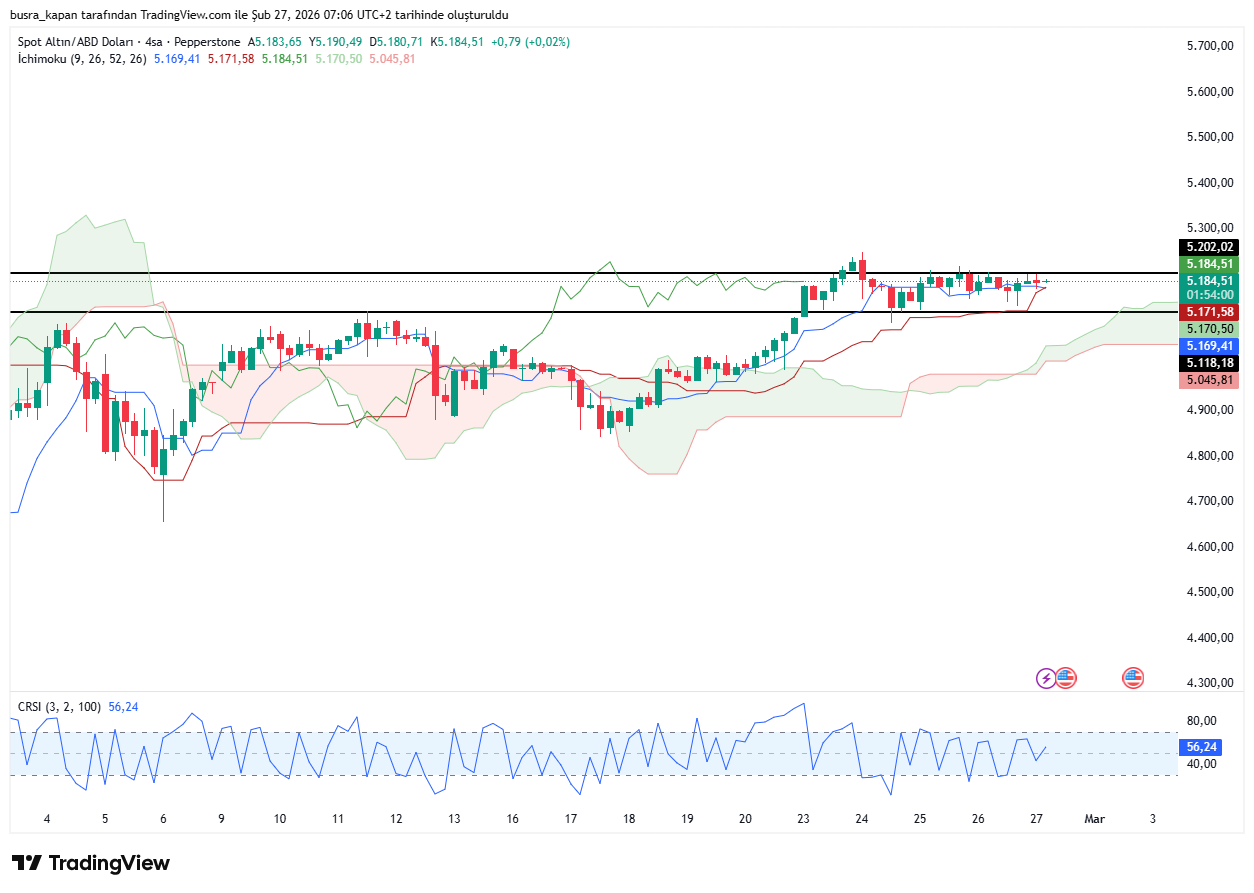This screenshot has height=893, width=1254.
Task: Click the TradingView logo at bottom left
Action: (91, 863)
